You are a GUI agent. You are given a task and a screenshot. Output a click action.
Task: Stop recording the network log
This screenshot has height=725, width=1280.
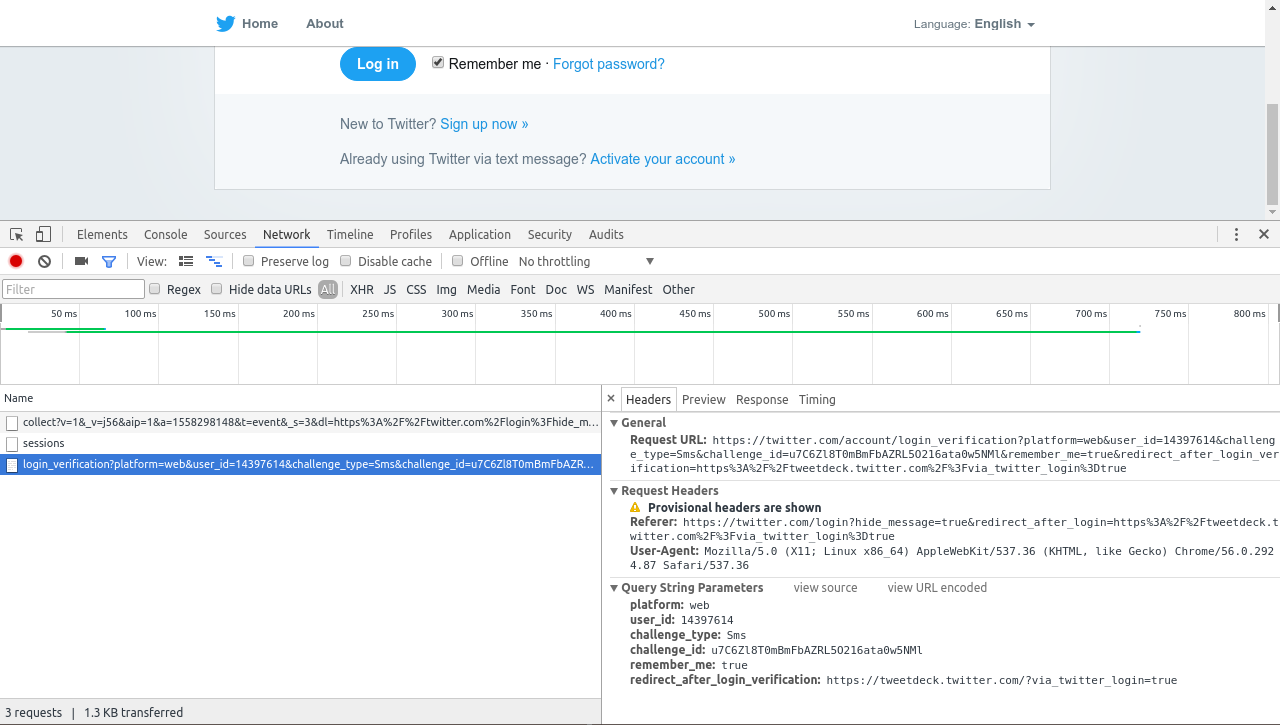(16, 261)
